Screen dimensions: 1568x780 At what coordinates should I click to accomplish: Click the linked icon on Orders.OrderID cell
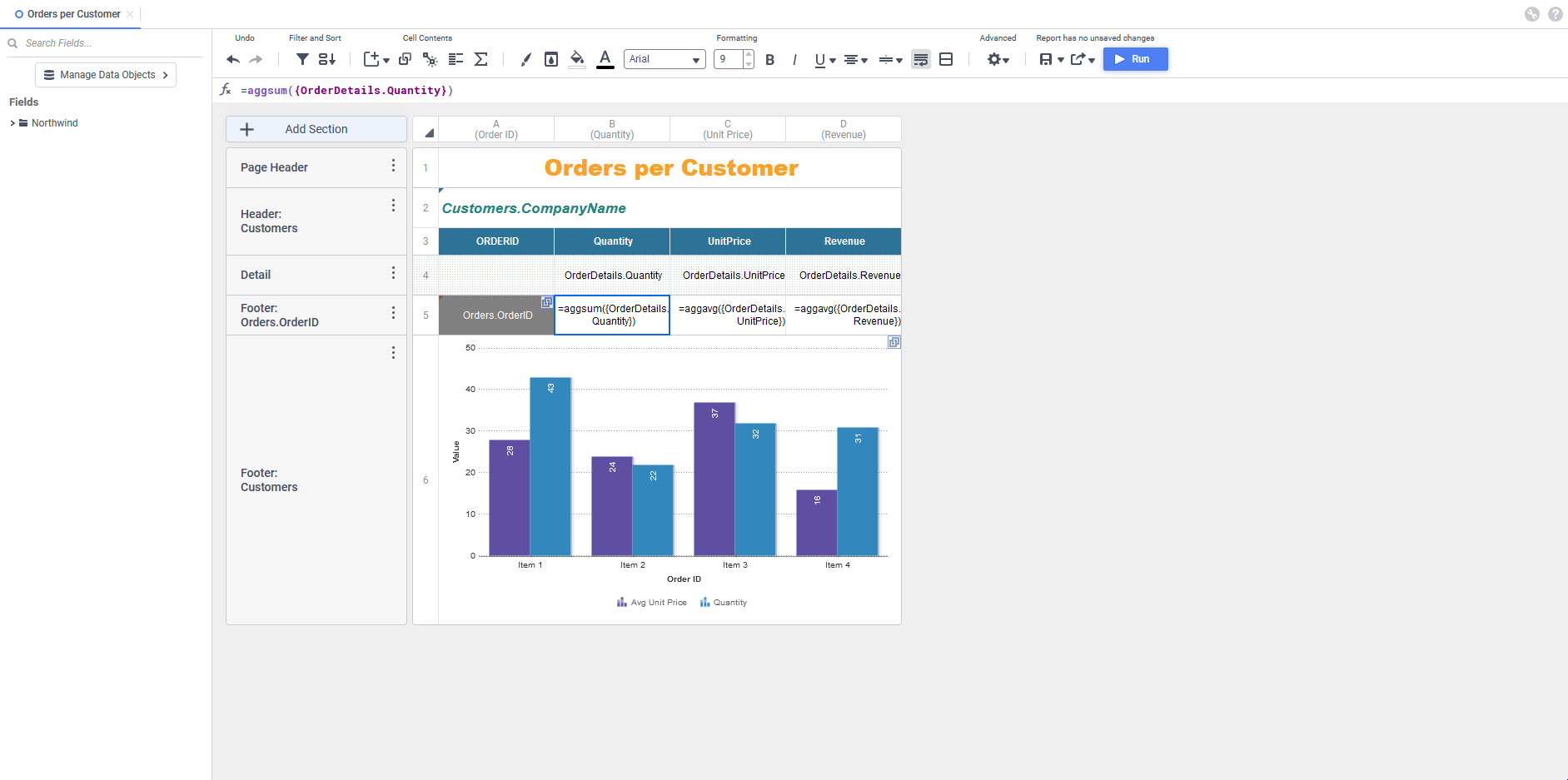[546, 302]
